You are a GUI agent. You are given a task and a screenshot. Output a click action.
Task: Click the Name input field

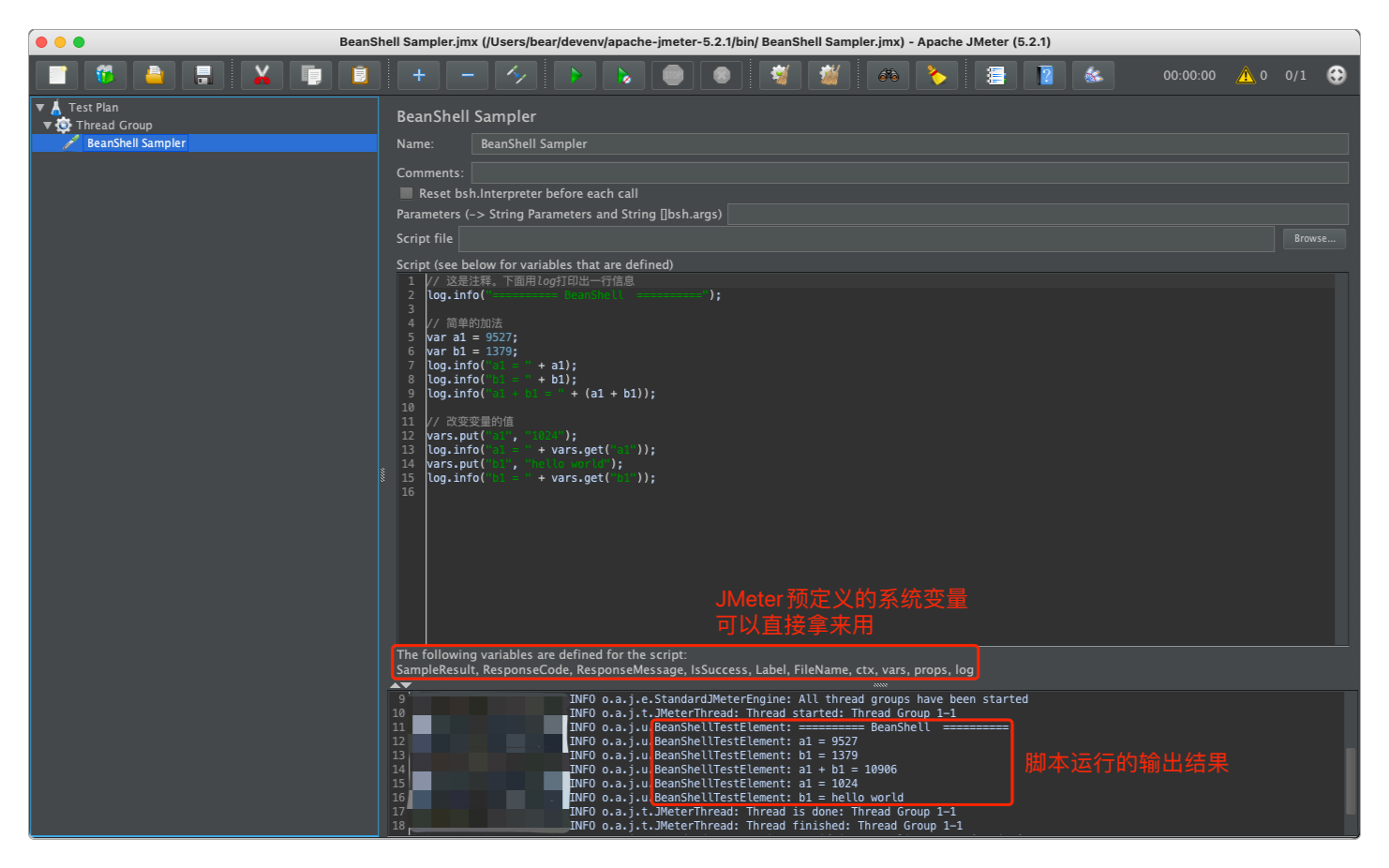[909, 143]
